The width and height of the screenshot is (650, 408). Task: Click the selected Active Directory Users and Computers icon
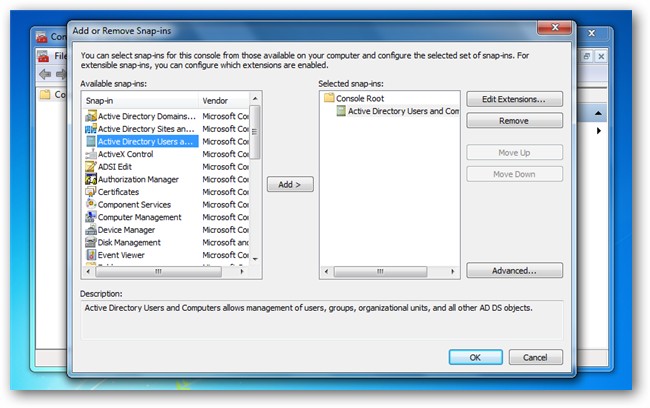click(341, 111)
